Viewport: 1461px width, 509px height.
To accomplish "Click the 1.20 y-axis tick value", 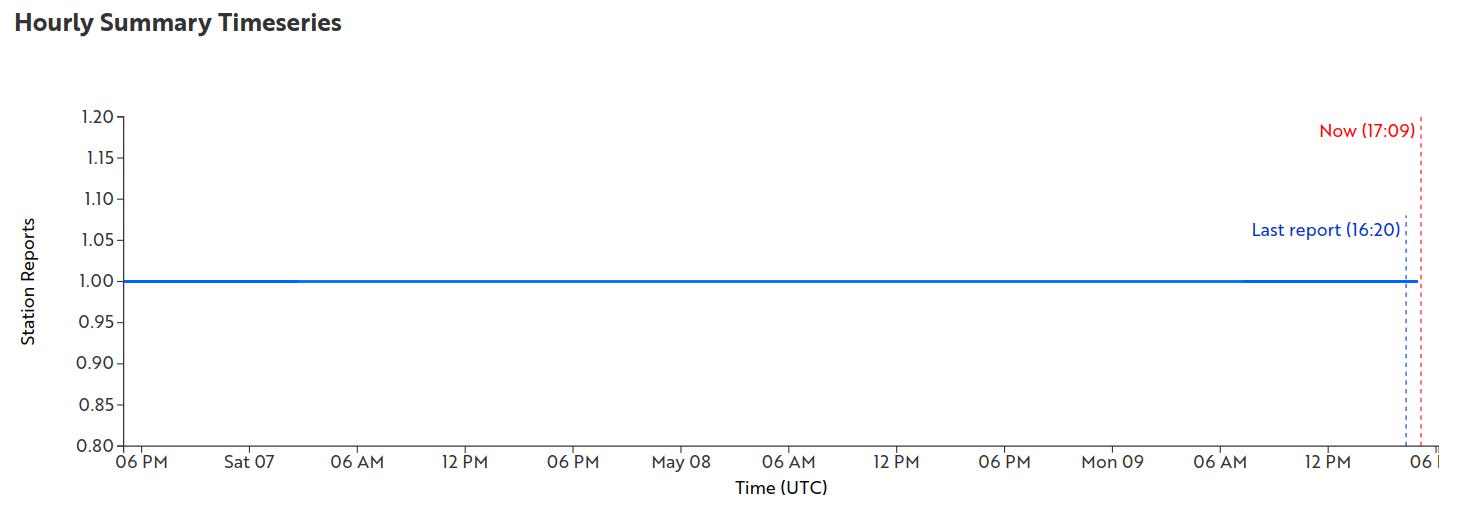I will pos(97,117).
